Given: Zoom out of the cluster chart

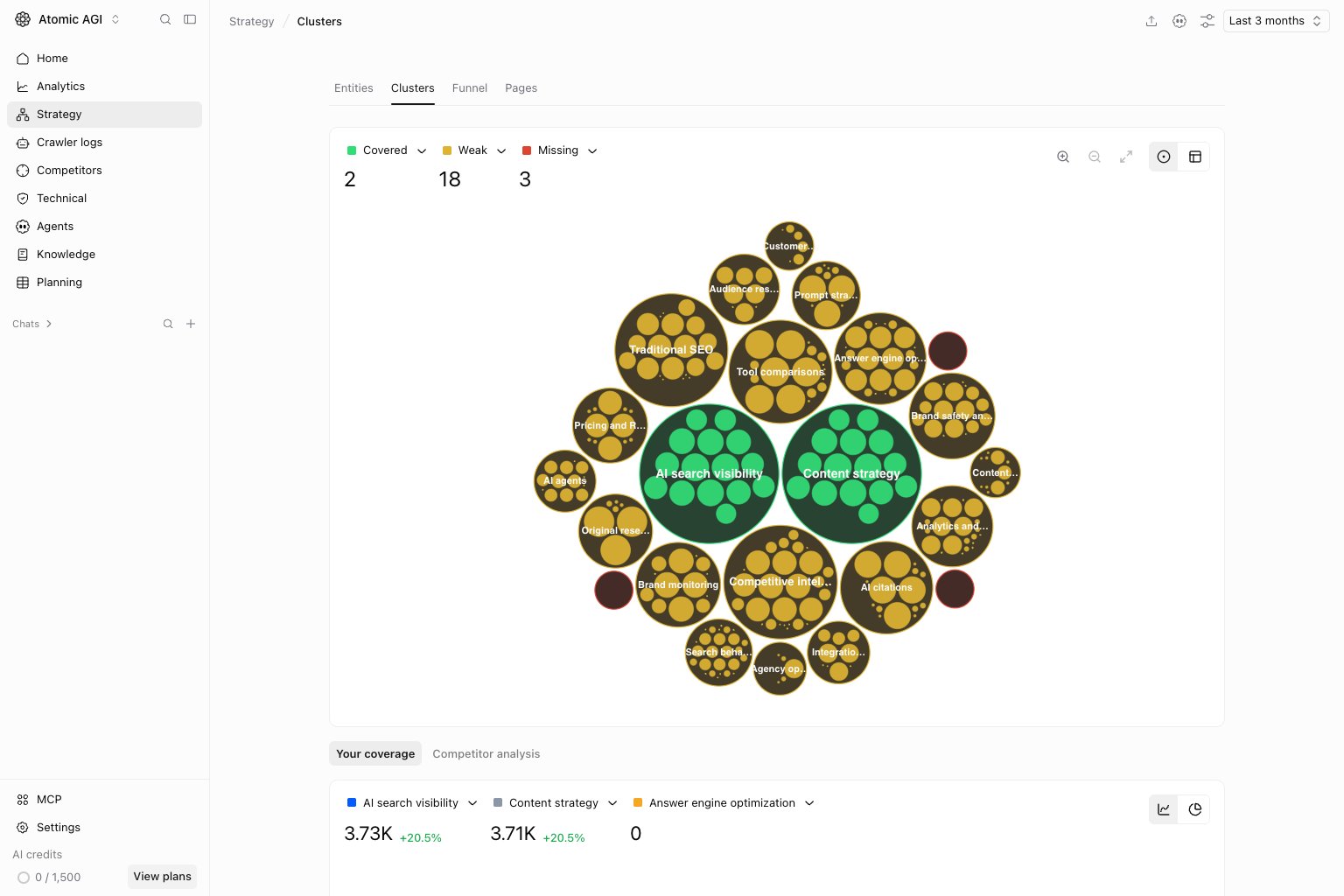Looking at the screenshot, I should [1095, 157].
